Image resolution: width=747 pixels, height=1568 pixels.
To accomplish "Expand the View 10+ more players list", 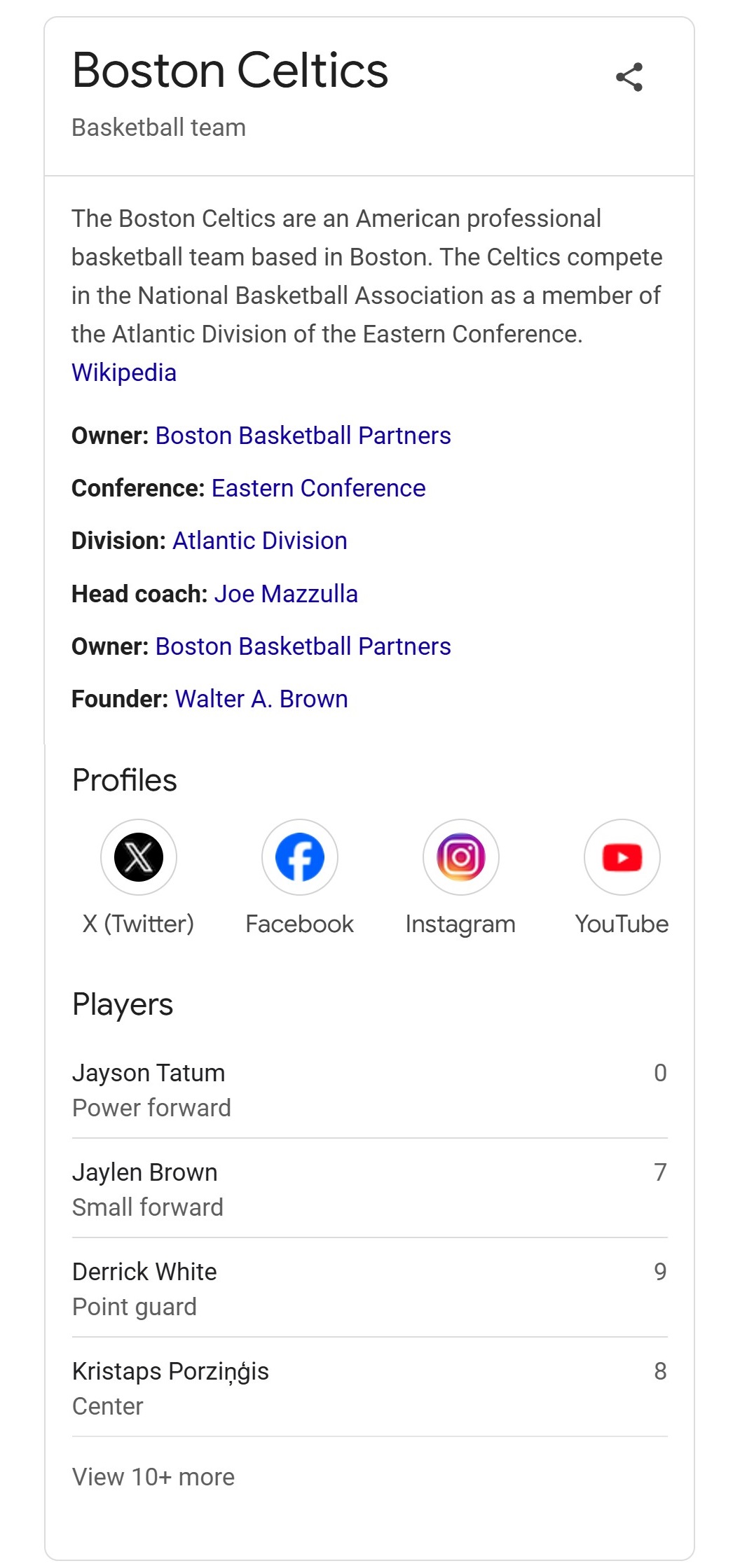I will 153,1477.
